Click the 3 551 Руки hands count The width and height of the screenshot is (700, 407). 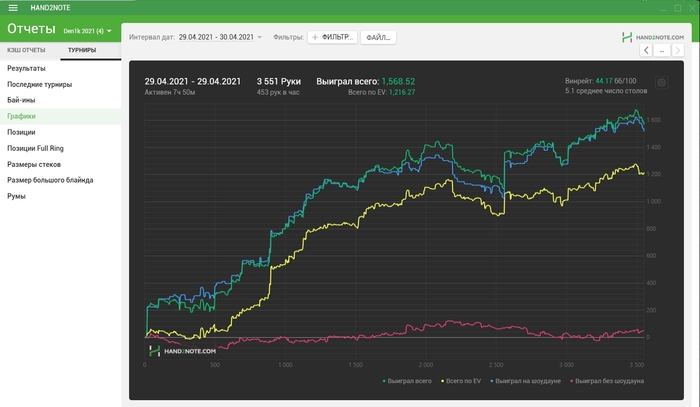(x=279, y=82)
